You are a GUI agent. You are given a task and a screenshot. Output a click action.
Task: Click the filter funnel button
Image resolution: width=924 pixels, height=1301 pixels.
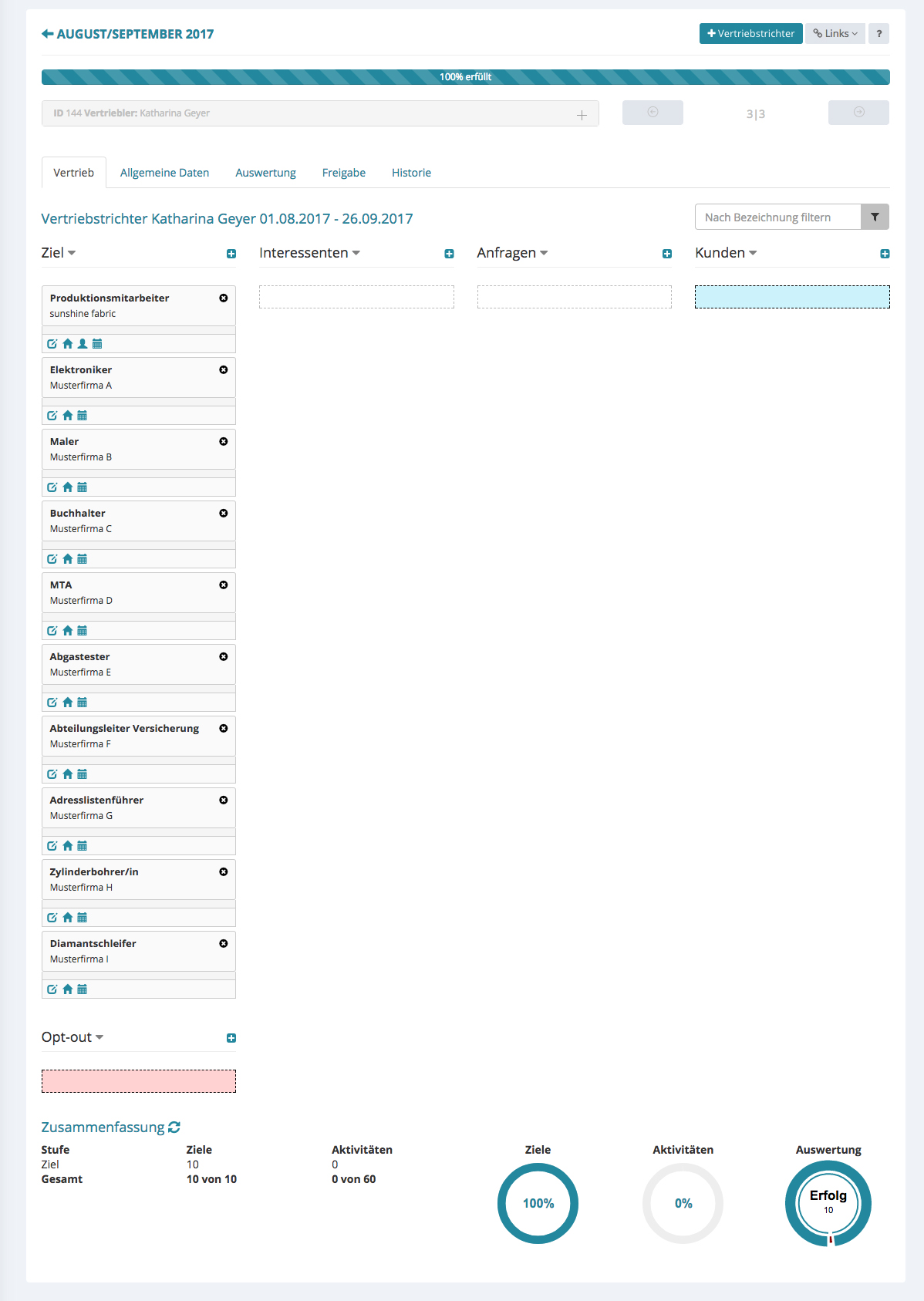tap(875, 217)
